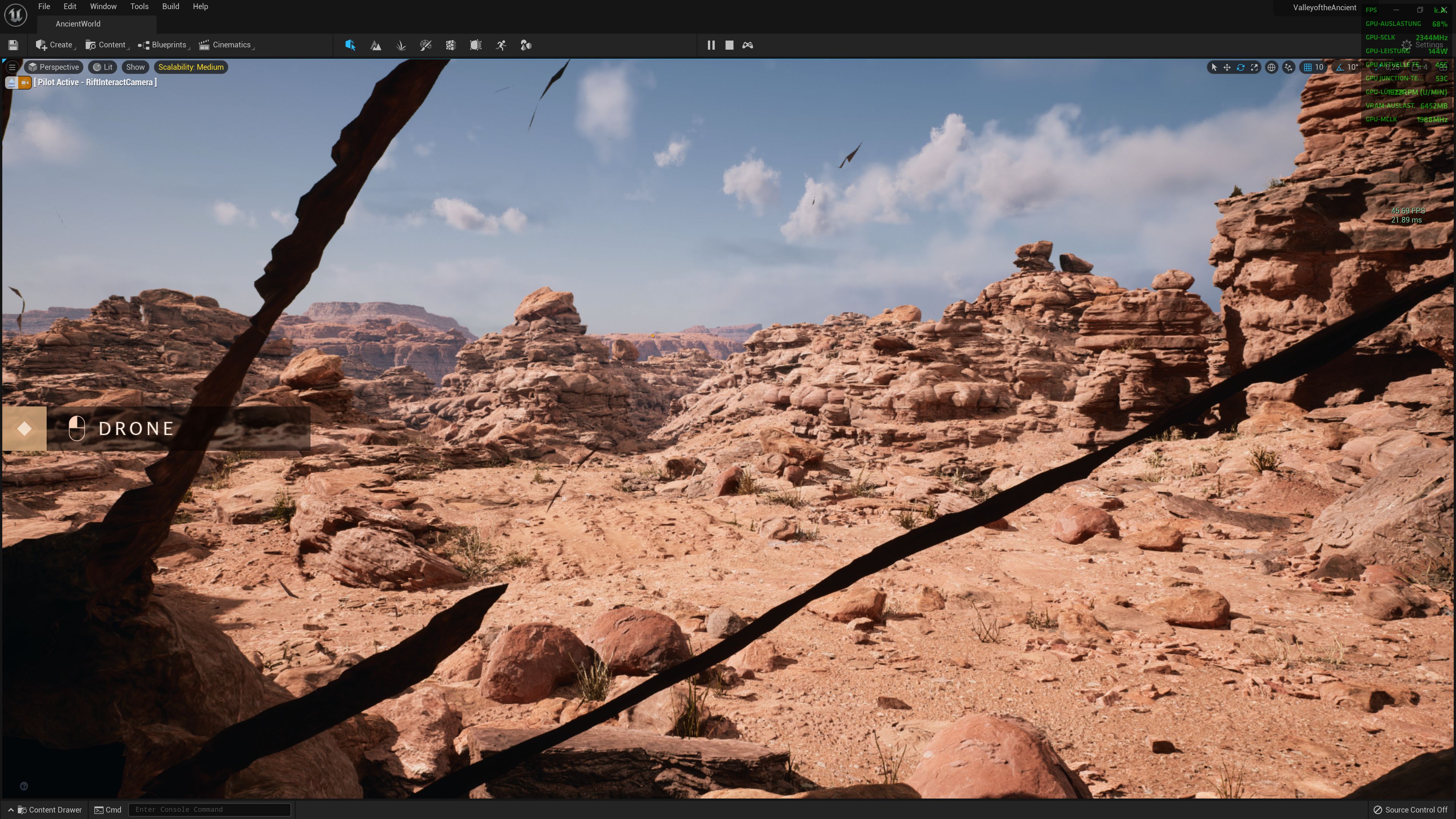Click Scalability: Medium warning button

190,67
